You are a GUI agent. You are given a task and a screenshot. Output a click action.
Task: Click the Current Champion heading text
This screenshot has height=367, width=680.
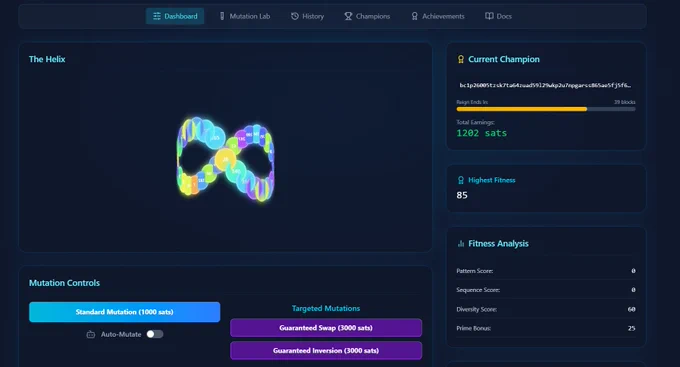[504, 59]
